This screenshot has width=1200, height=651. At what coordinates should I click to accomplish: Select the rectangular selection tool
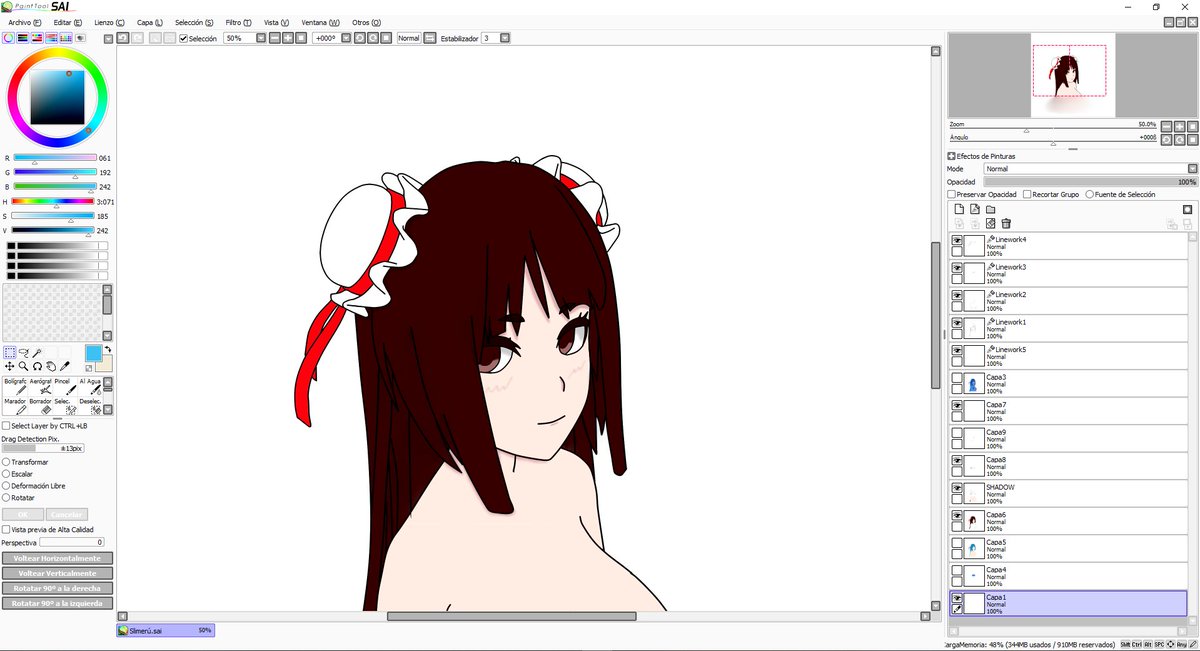click(x=10, y=352)
